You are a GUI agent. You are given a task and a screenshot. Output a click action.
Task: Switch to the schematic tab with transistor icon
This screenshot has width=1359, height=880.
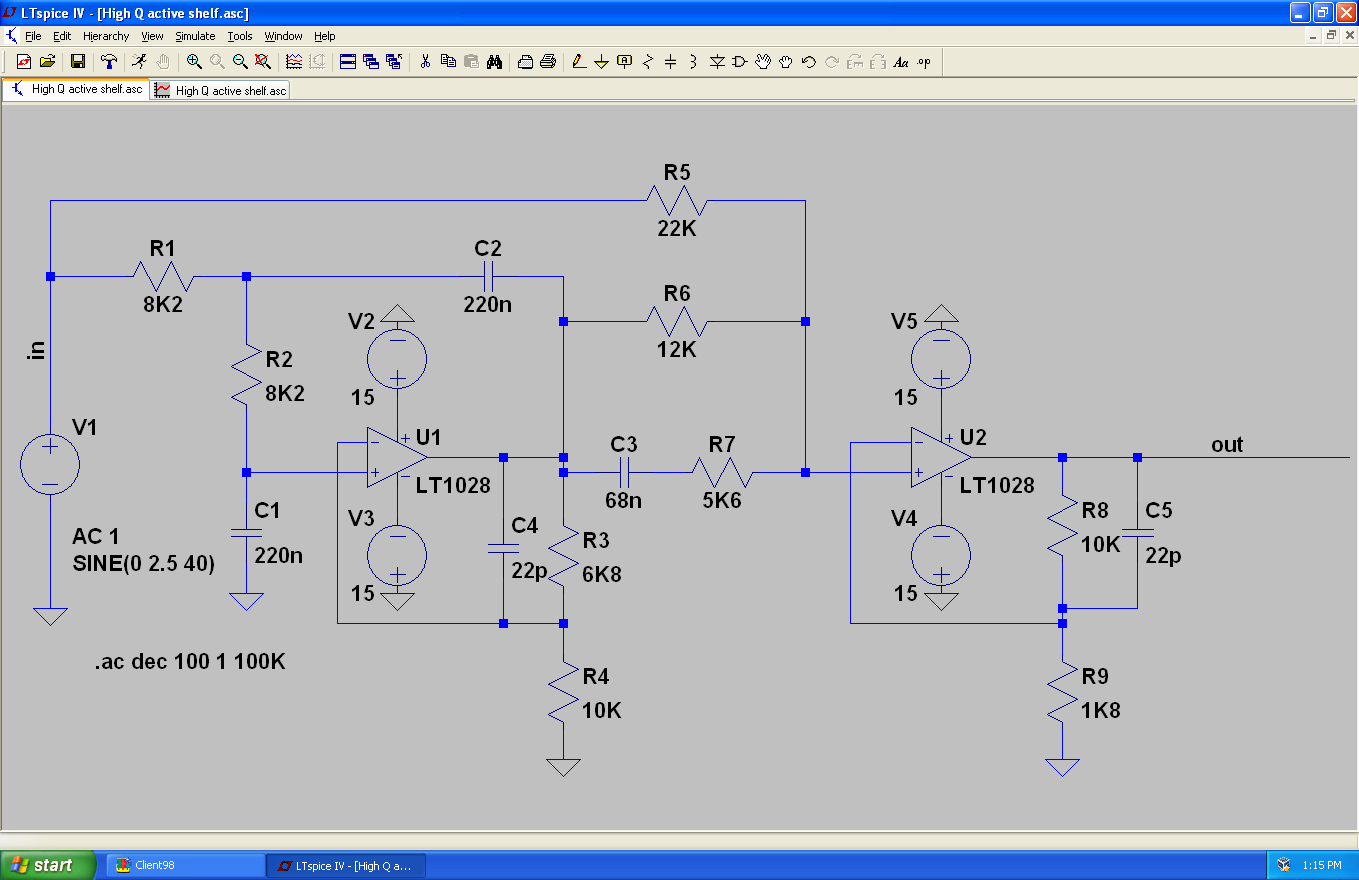click(77, 89)
